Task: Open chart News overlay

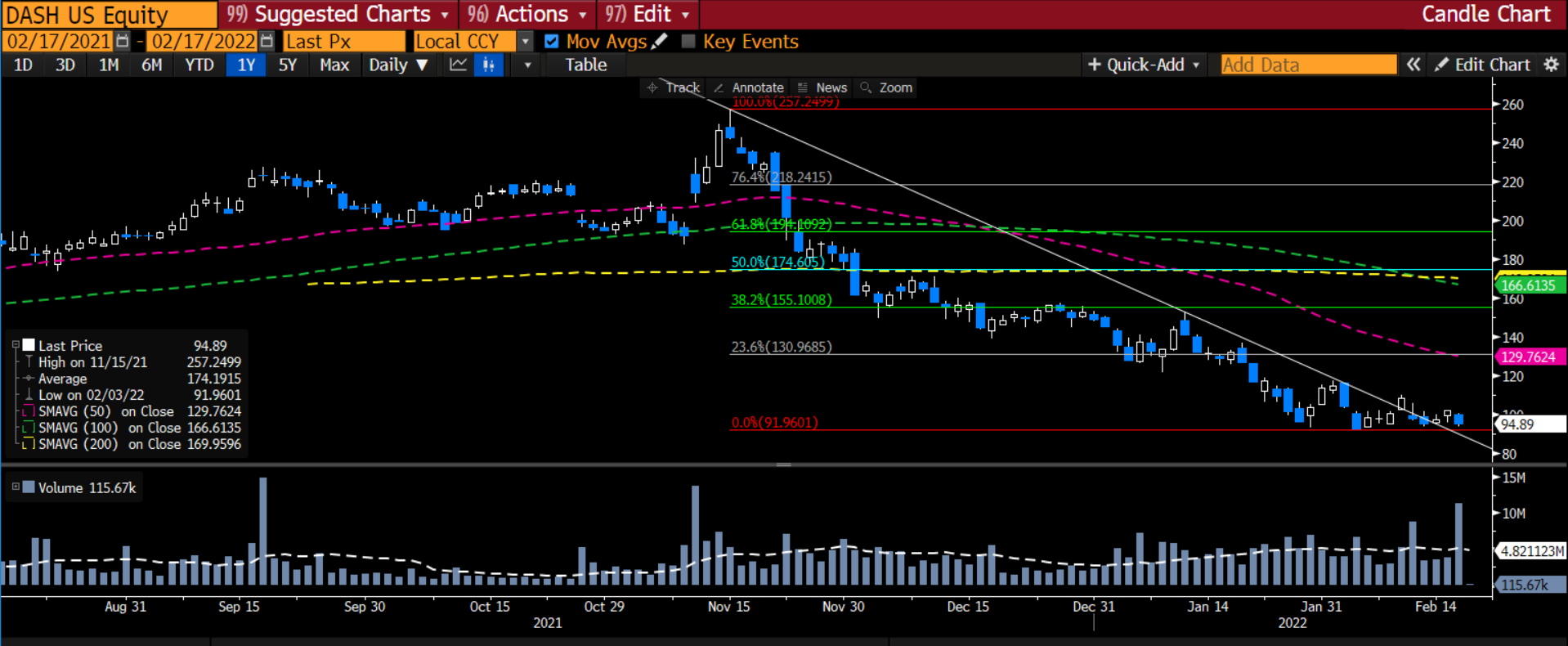Action: (822, 87)
